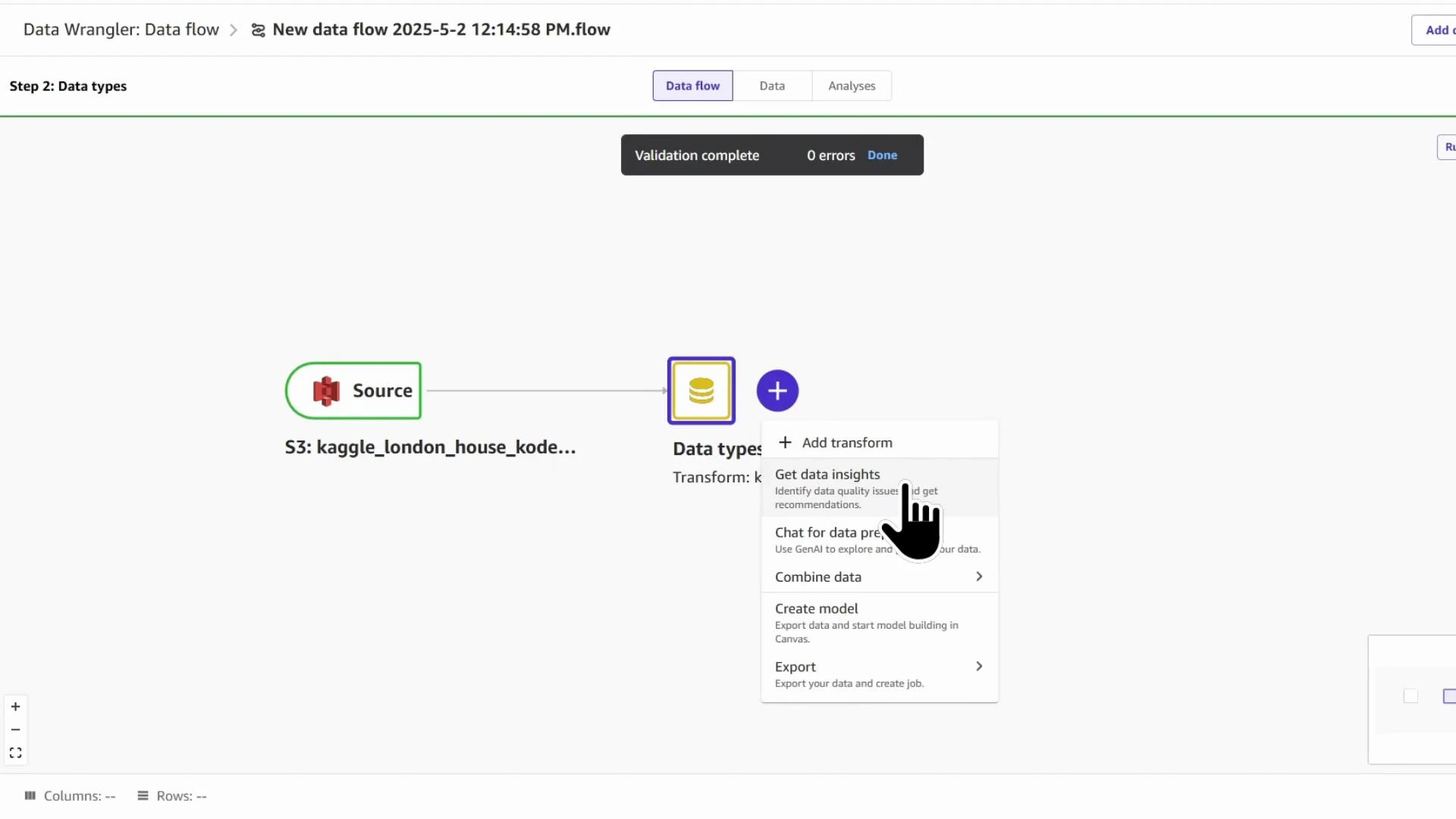Click the Rows icon in status bar
The height and width of the screenshot is (819, 1456).
click(x=143, y=795)
